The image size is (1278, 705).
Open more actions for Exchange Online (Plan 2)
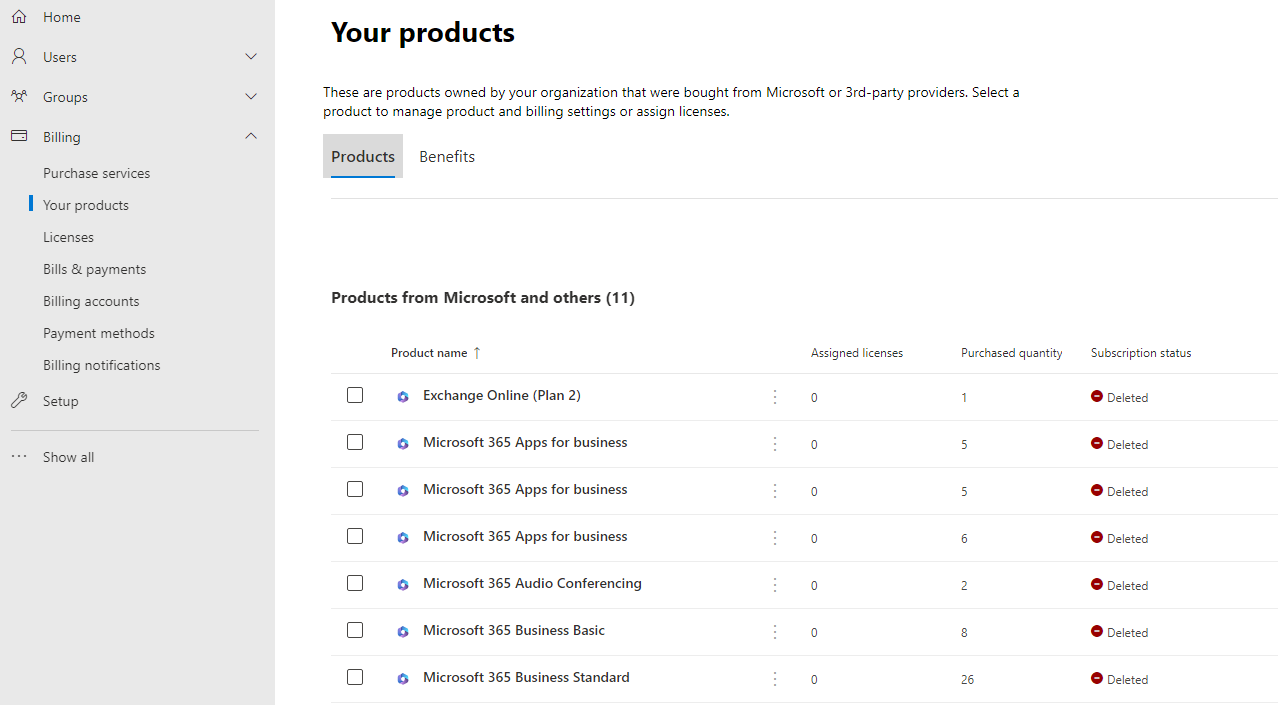point(774,396)
